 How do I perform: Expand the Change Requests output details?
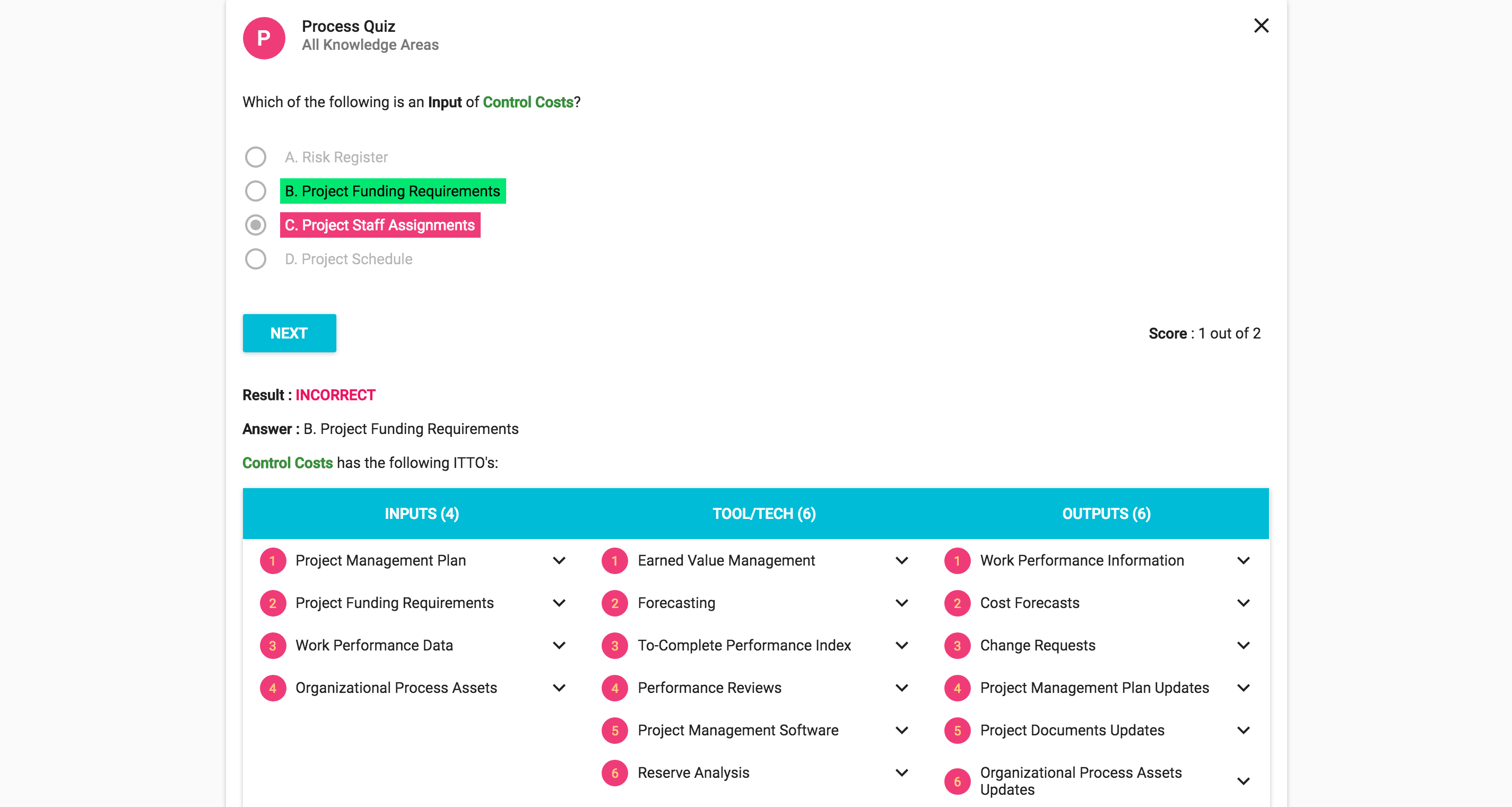pos(1243,646)
